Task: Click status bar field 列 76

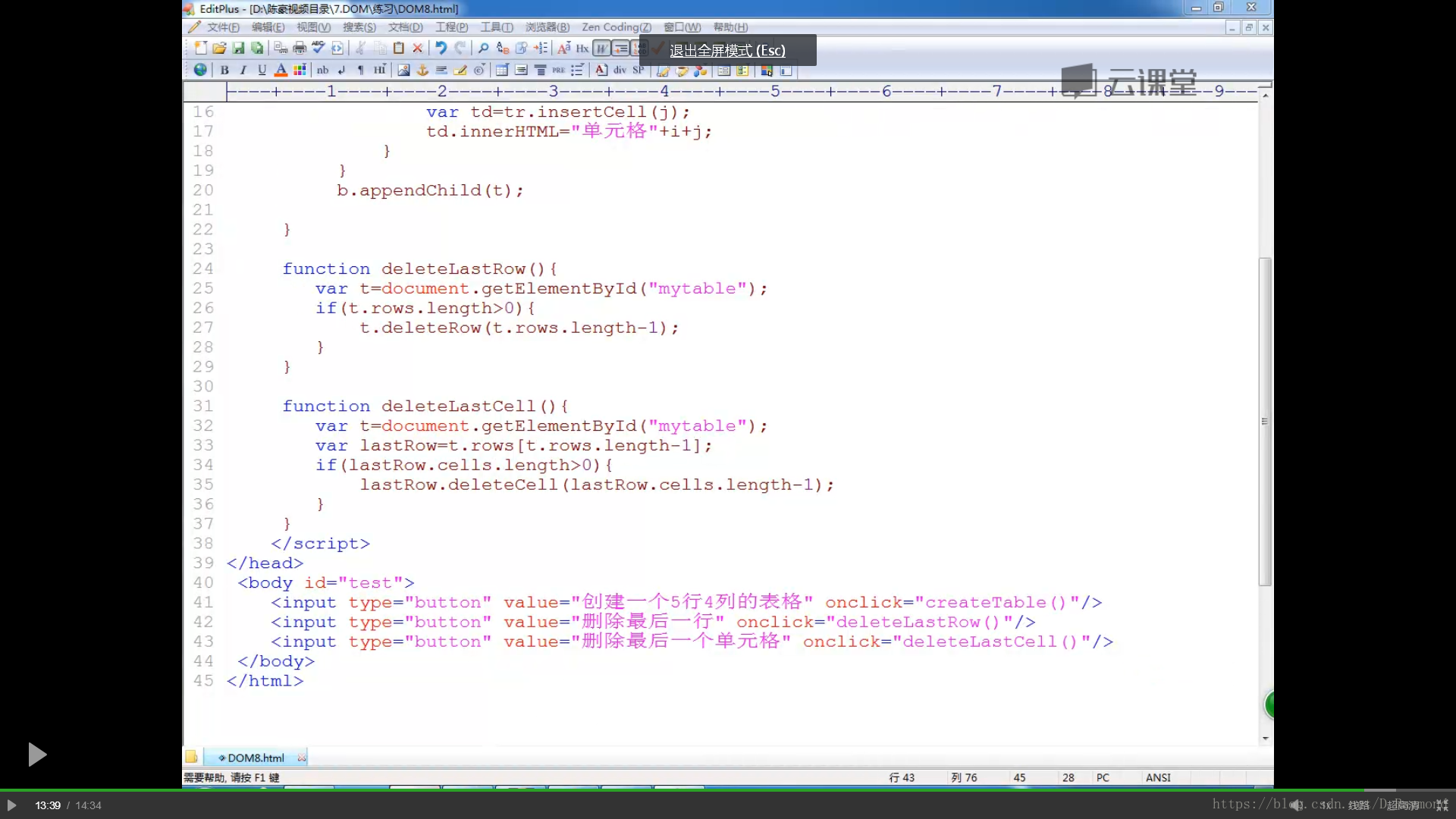Action: pyautogui.click(x=964, y=777)
